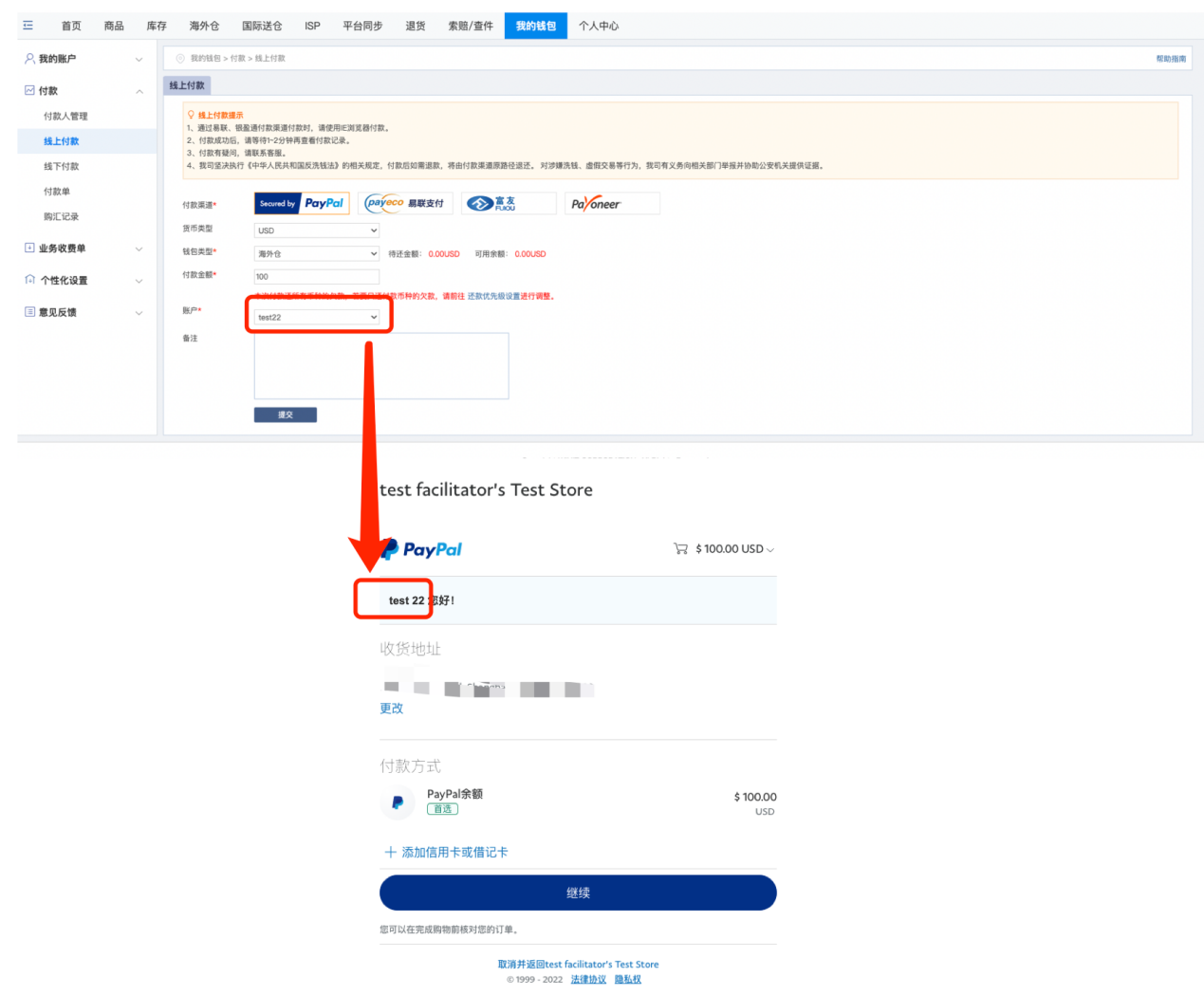Open the 账户 test22 dropdown
The width and height of the screenshot is (1204, 995).
click(x=317, y=318)
